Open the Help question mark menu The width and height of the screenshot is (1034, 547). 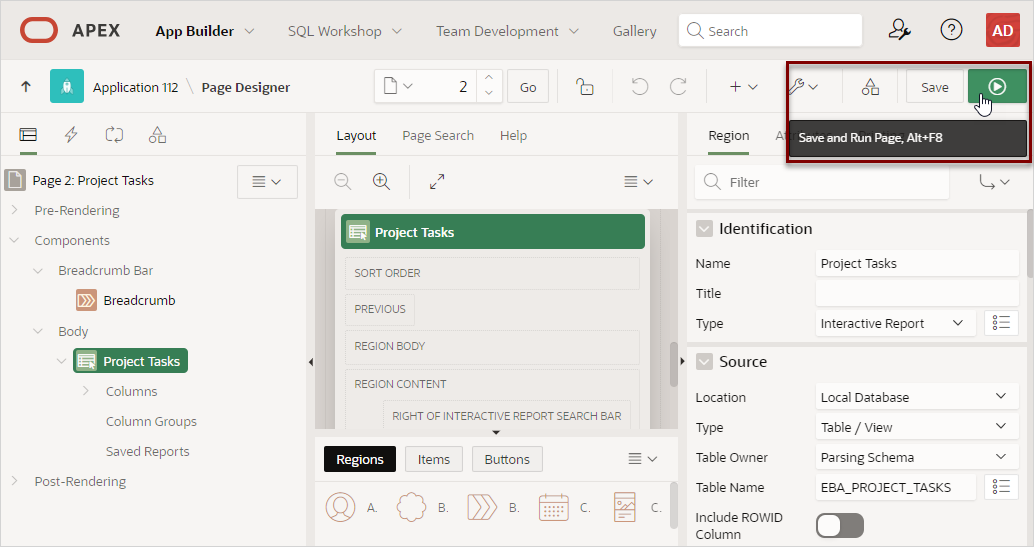(x=951, y=30)
